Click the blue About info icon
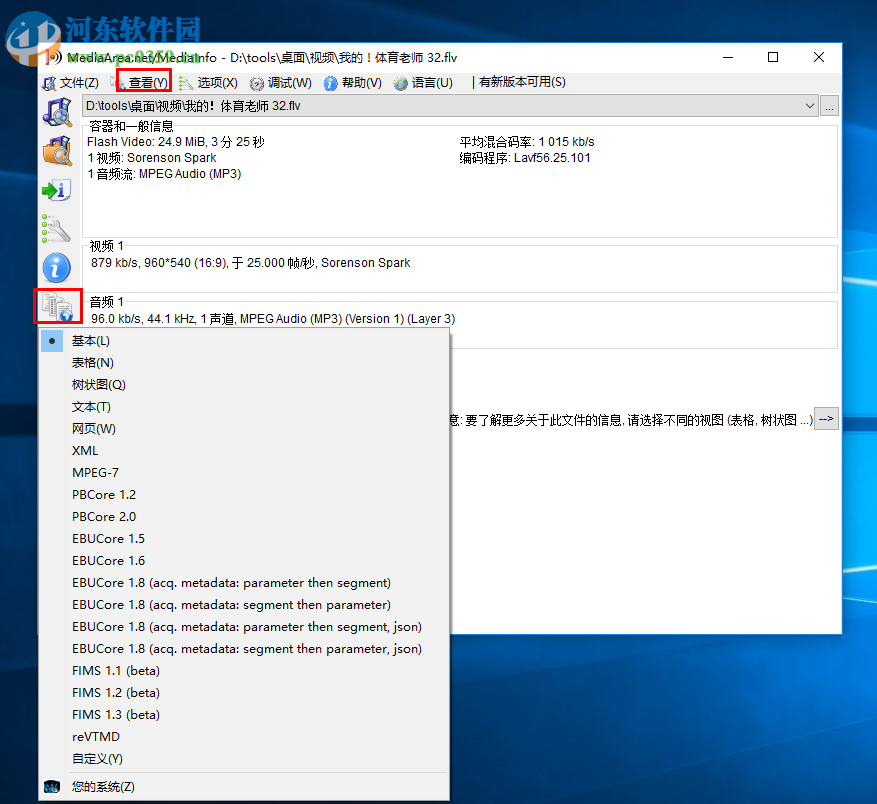This screenshot has height=804, width=877. pyautogui.click(x=57, y=267)
